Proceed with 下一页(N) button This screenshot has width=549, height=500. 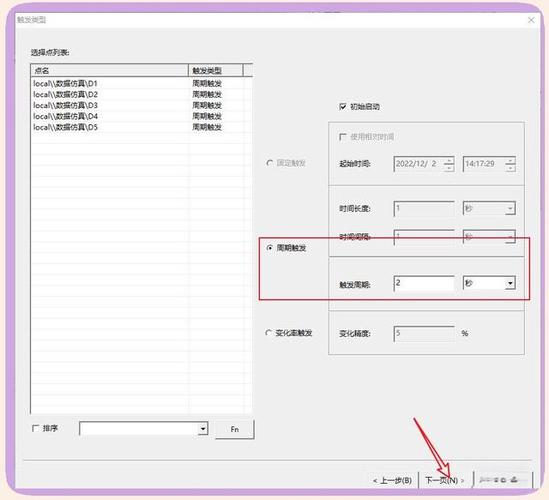pos(445,480)
